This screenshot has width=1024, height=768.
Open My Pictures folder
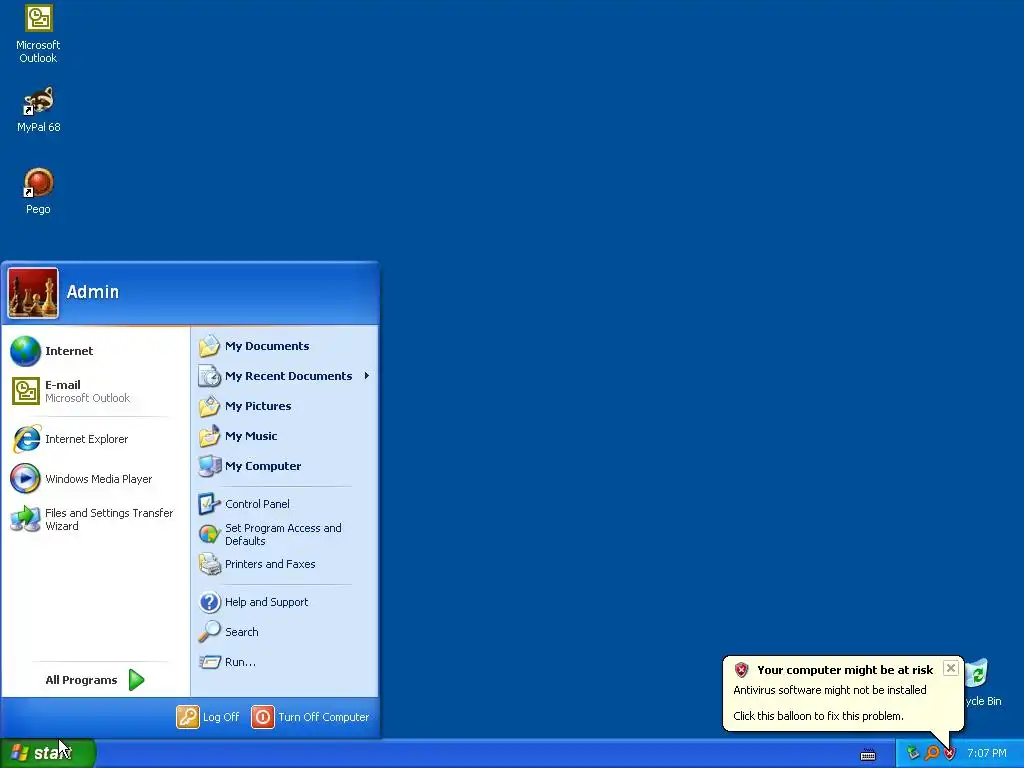pyautogui.click(x=285, y=406)
